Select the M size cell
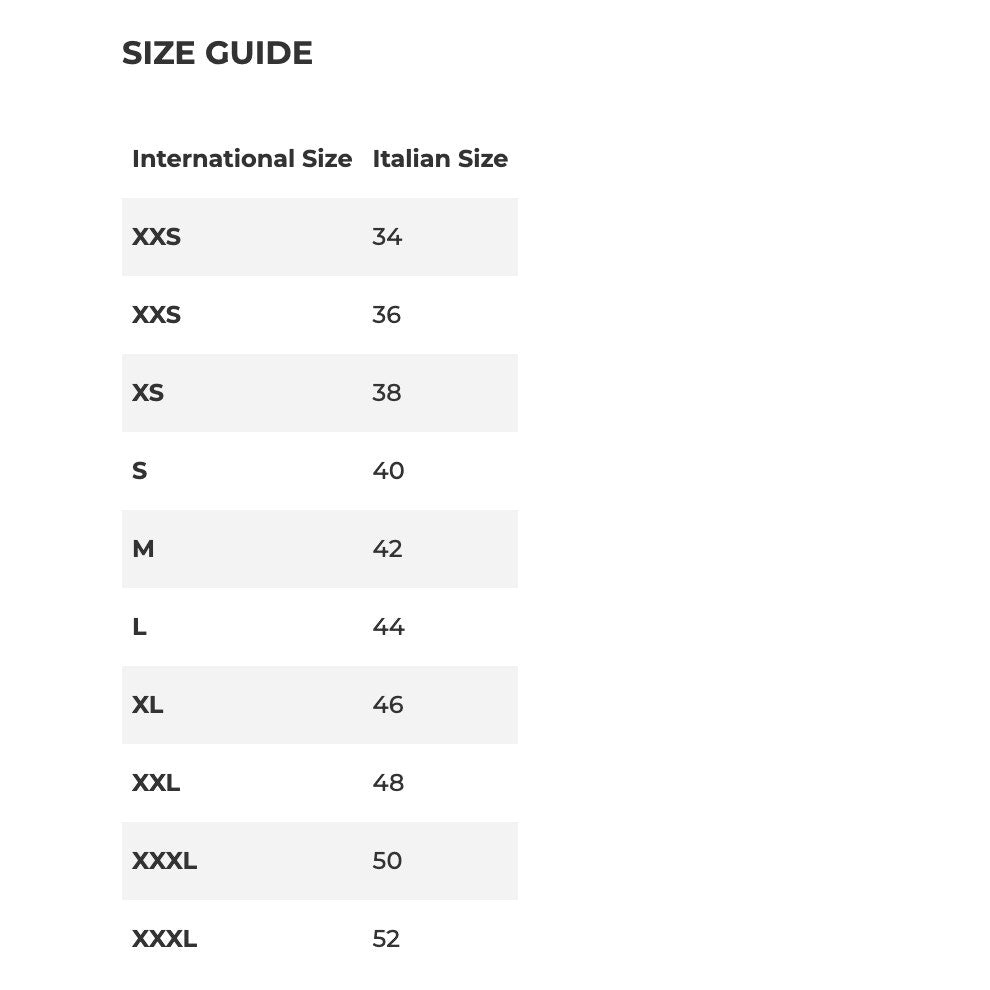The image size is (990, 990). [x=143, y=549]
